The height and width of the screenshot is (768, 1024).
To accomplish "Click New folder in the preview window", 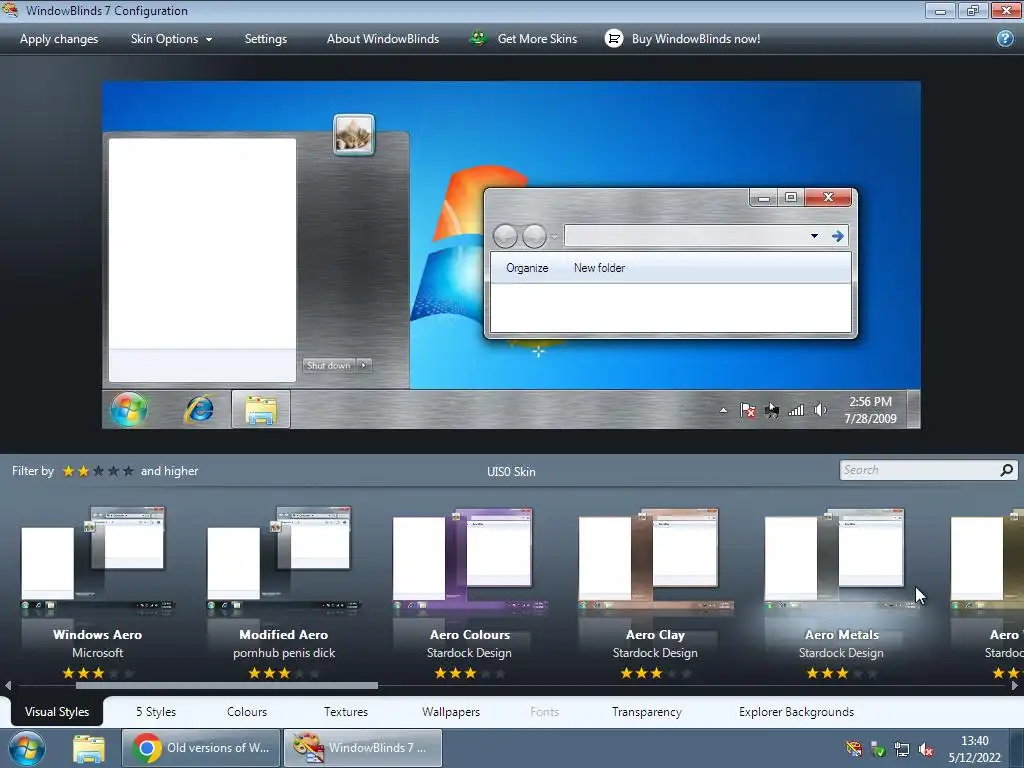I will click(599, 268).
